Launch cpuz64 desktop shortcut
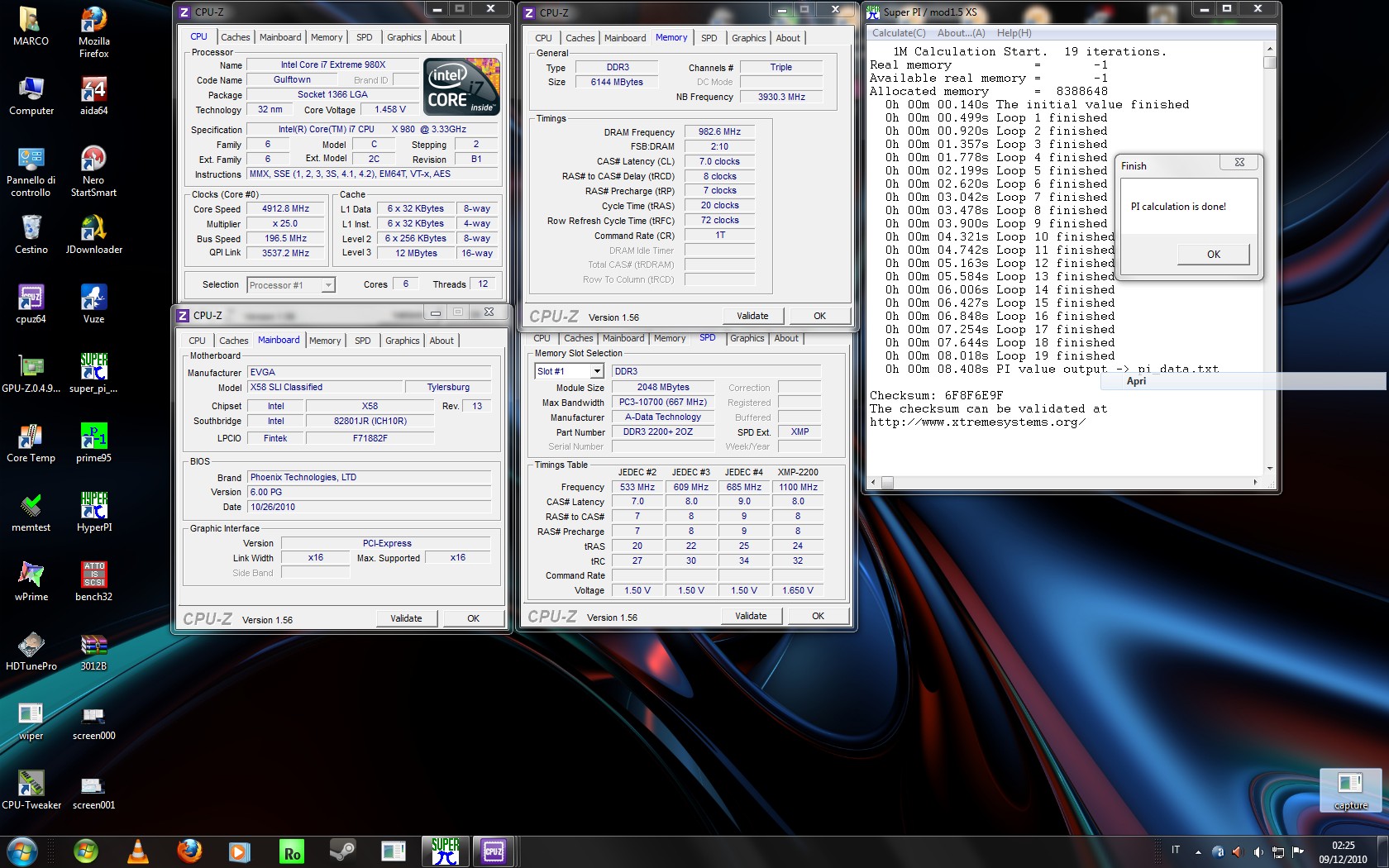Image resolution: width=1389 pixels, height=868 pixels. click(x=31, y=303)
